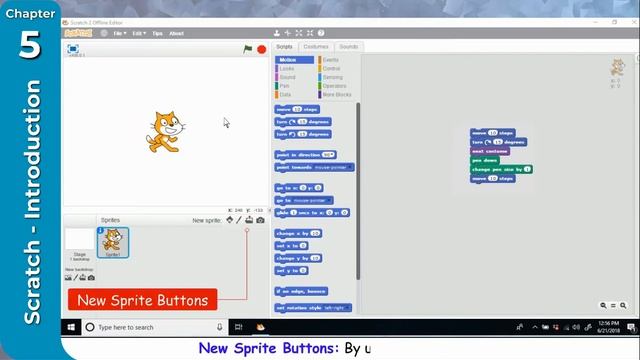Select the More Blocks category
The image size is (640, 360).
(x=337, y=94)
